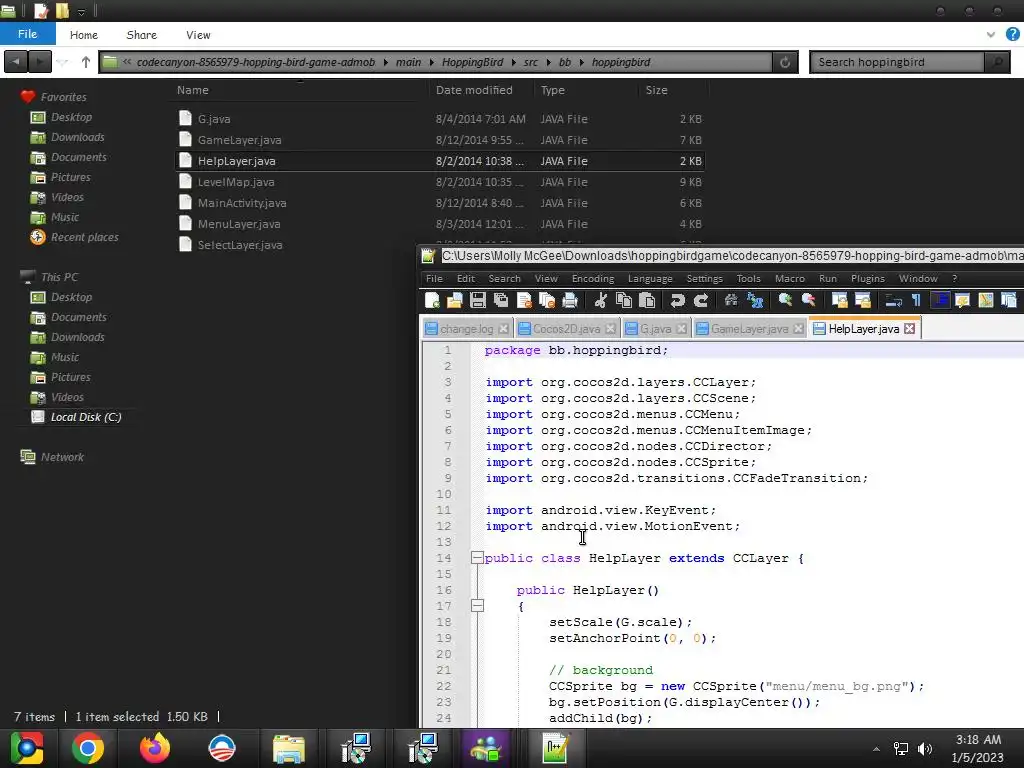1024x768 pixels.
Task: Toggle Word Wrap toolbar icon
Action: [893, 300]
